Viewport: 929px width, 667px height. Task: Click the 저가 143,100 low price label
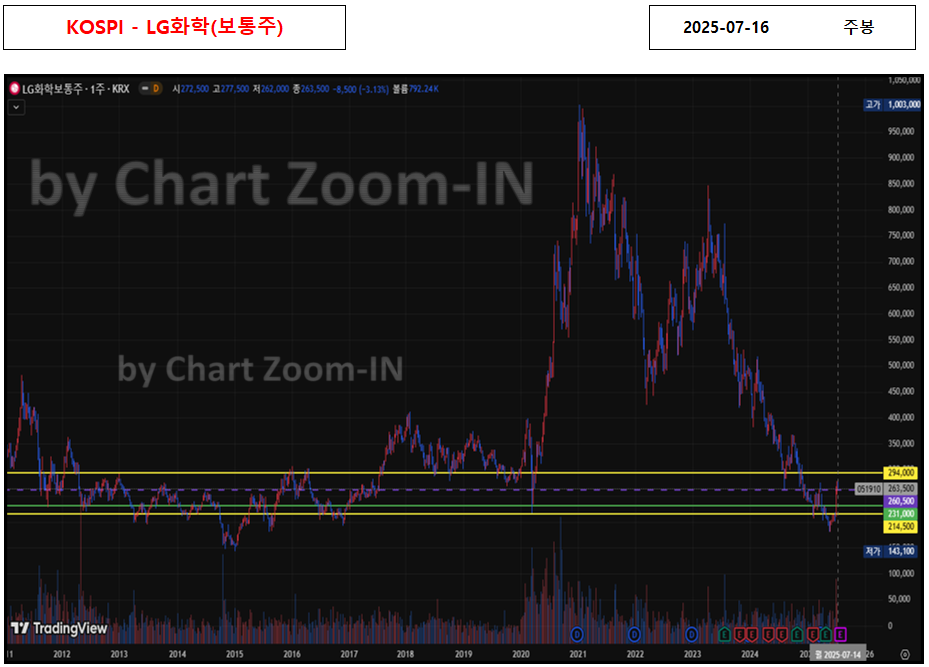890,551
